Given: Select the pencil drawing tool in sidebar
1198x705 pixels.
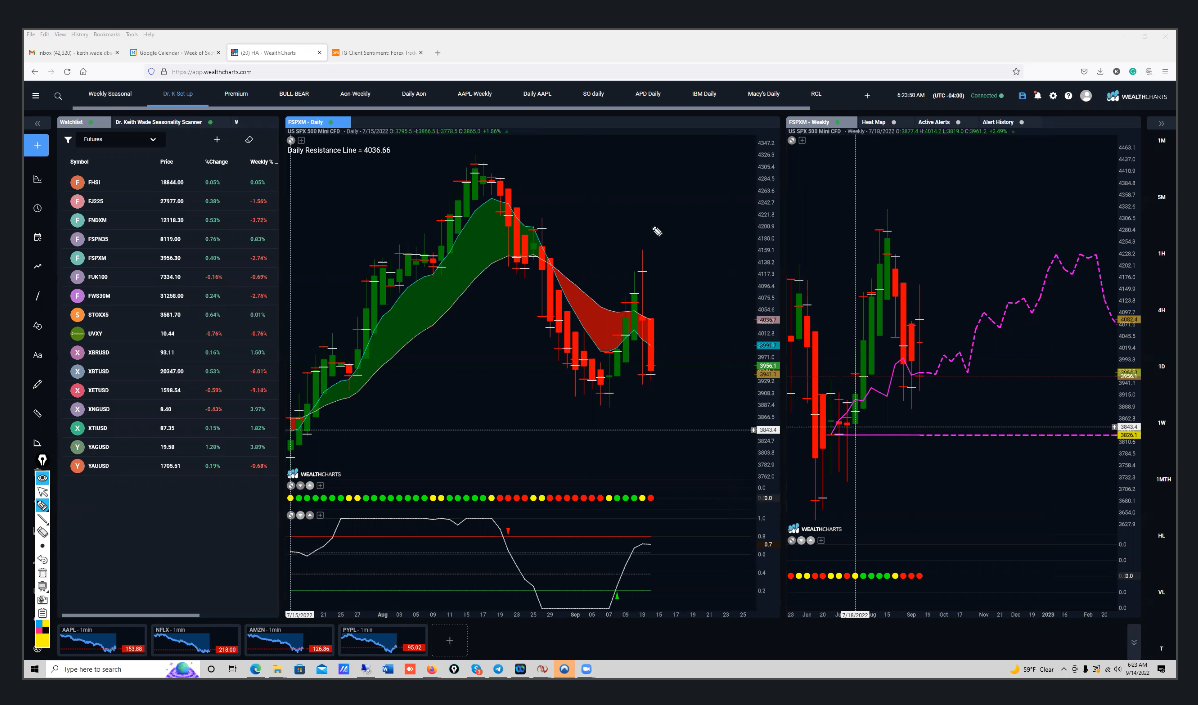Looking at the screenshot, I should coord(37,384).
